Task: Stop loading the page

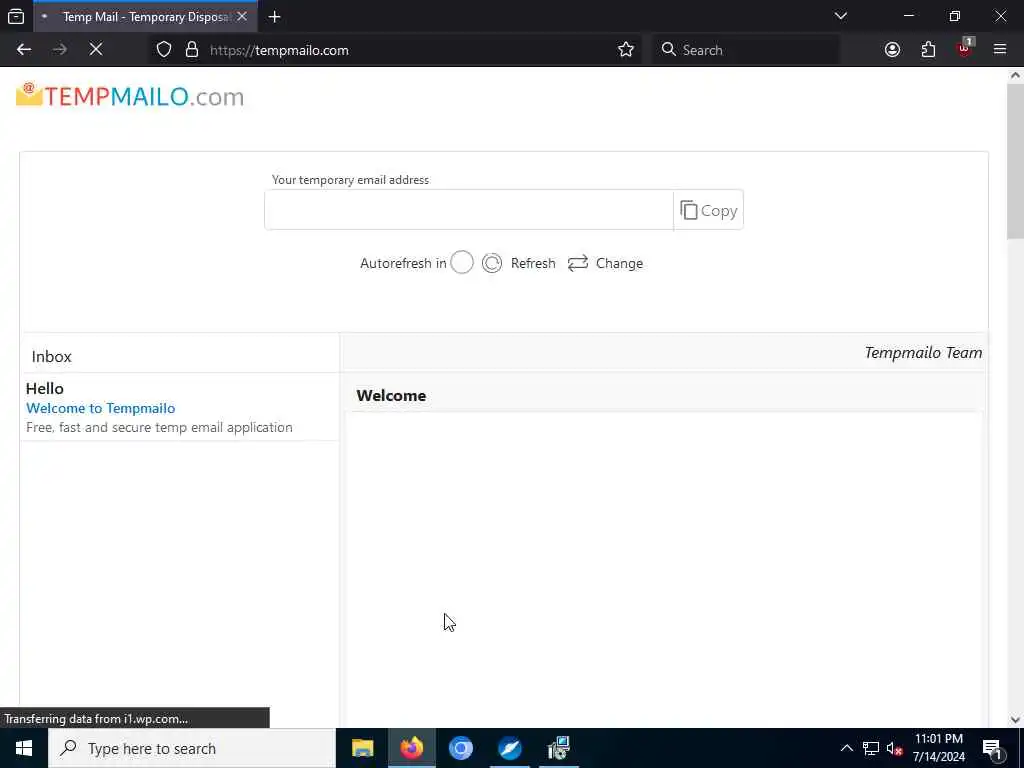Action: [96, 50]
